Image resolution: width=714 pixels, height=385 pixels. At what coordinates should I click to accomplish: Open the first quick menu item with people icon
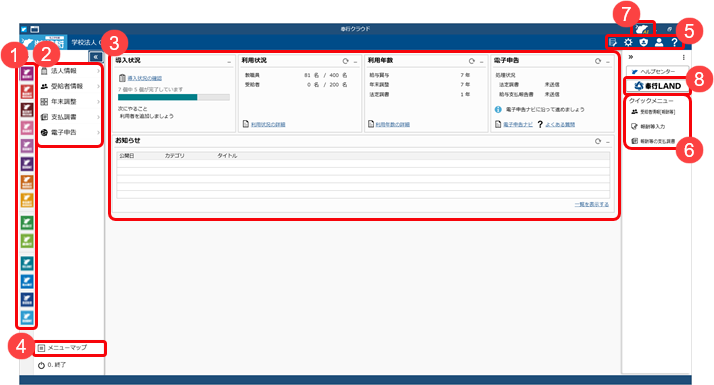(x=653, y=112)
